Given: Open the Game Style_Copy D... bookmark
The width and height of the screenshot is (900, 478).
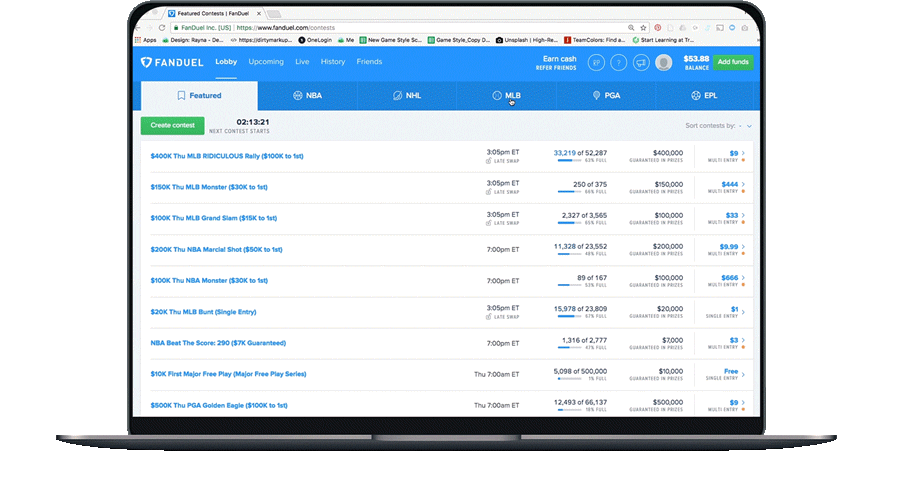Looking at the screenshot, I should point(459,40).
